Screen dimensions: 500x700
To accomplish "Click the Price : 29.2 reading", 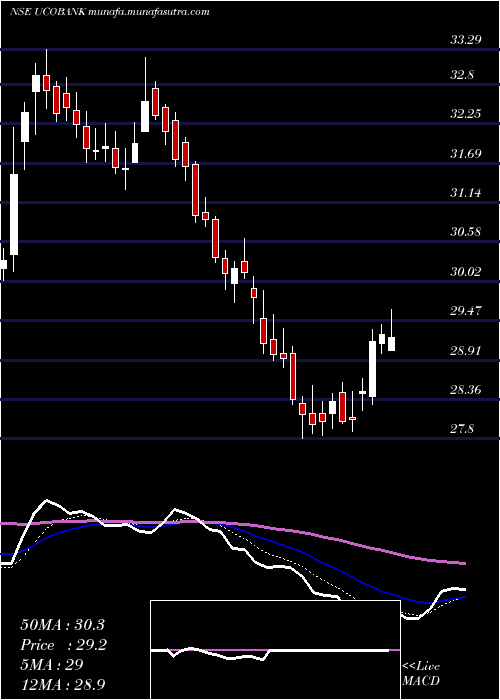I will (x=63, y=645).
